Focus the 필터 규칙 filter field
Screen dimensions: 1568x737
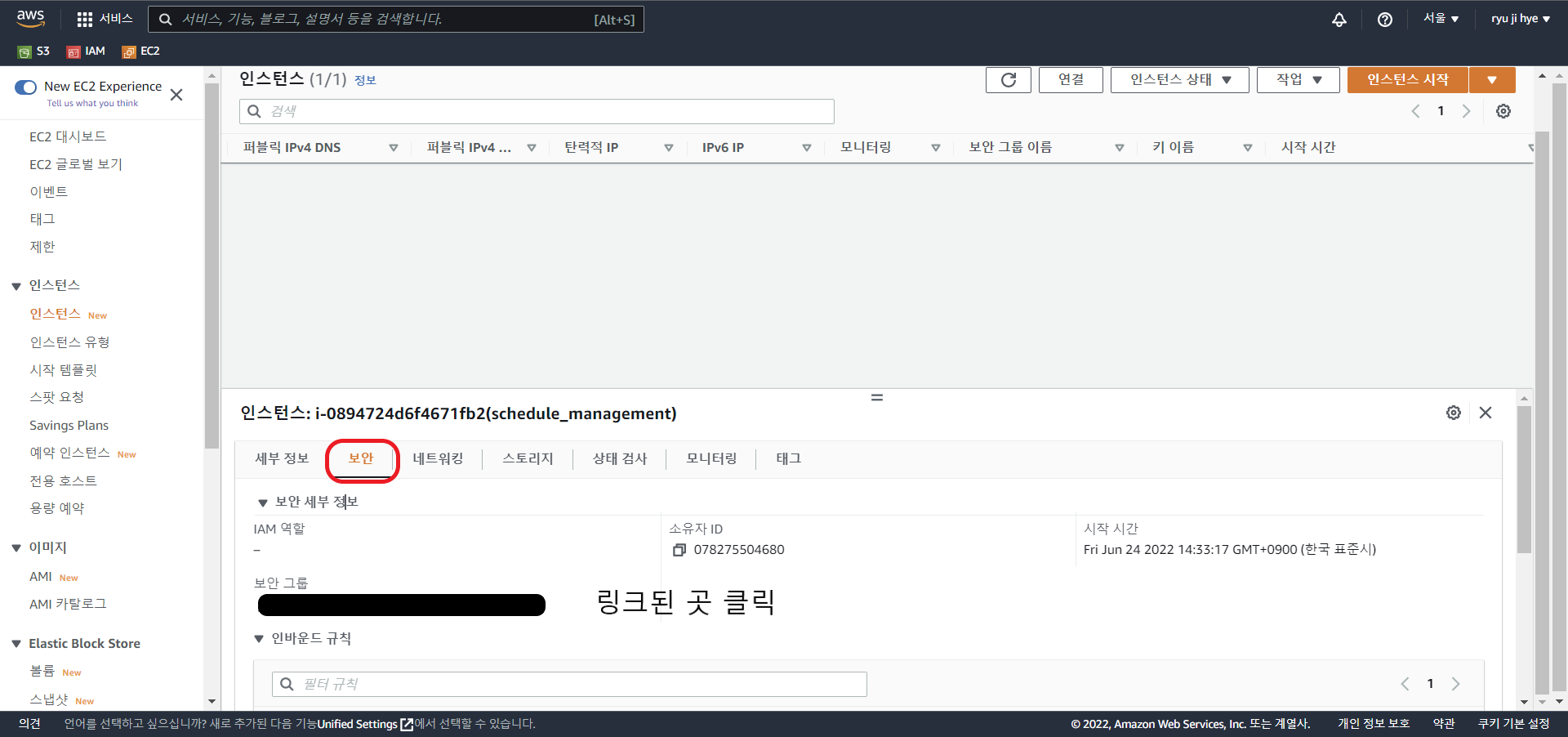pyautogui.click(x=569, y=685)
